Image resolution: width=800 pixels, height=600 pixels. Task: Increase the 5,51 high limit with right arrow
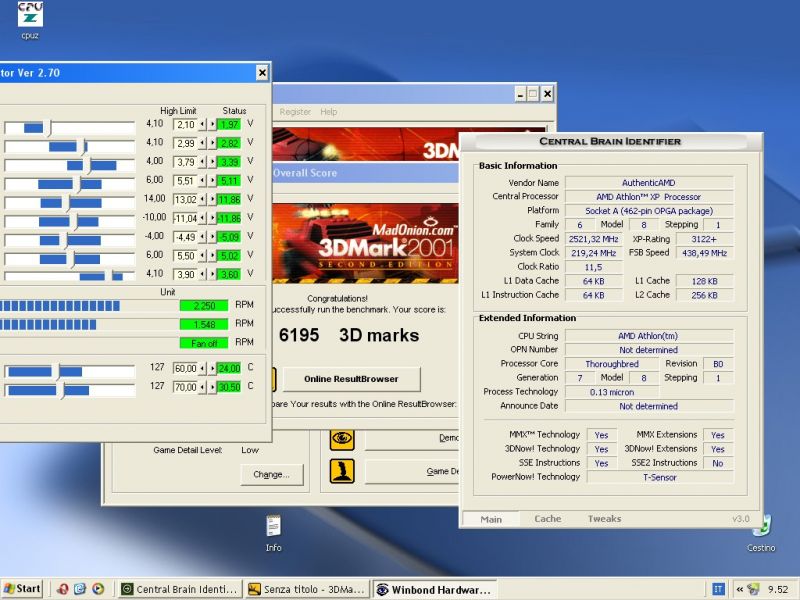tap(212, 181)
